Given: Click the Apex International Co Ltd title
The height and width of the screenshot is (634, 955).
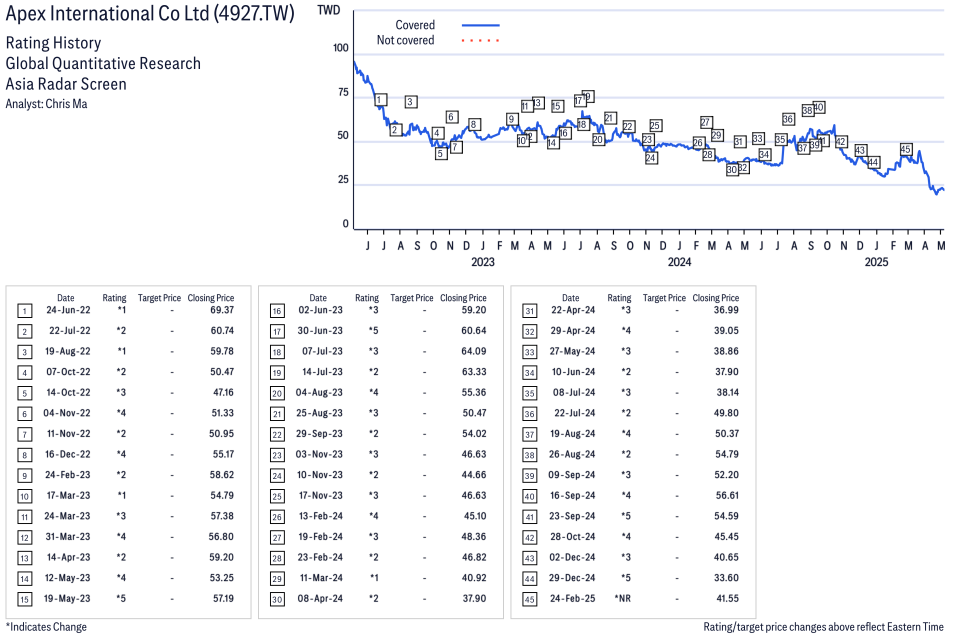Looking at the screenshot, I should pyautogui.click(x=150, y=13).
